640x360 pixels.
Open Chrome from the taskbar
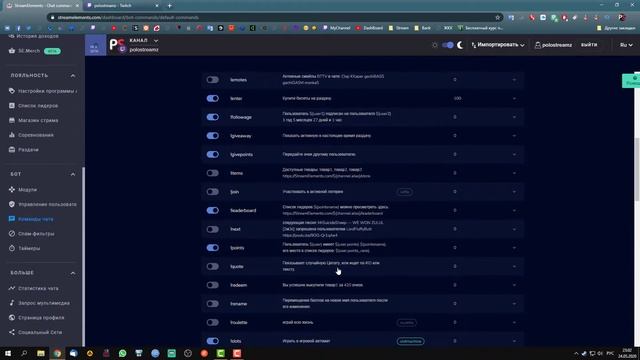(x=57, y=353)
